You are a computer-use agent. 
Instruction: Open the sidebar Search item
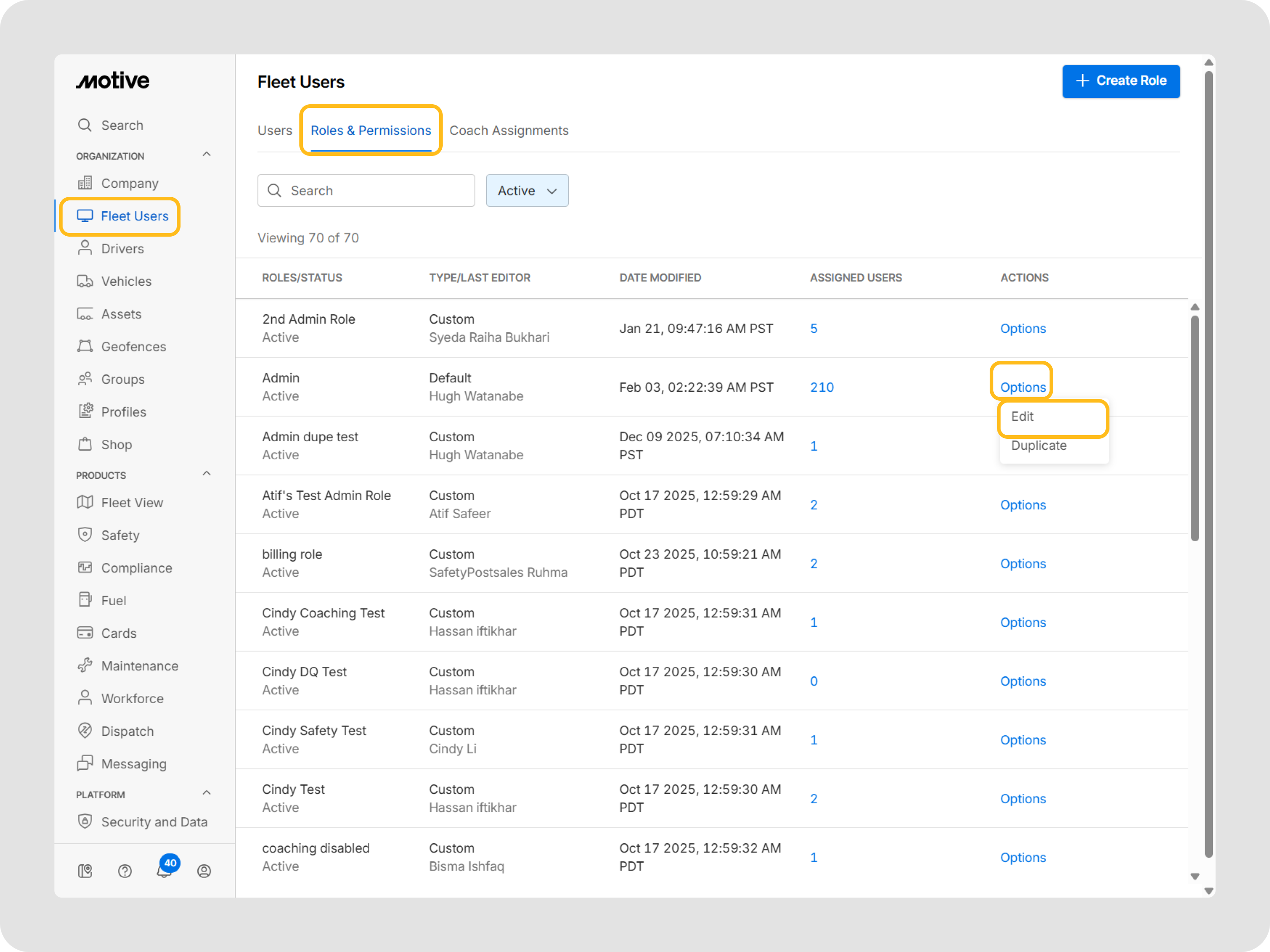(122, 125)
